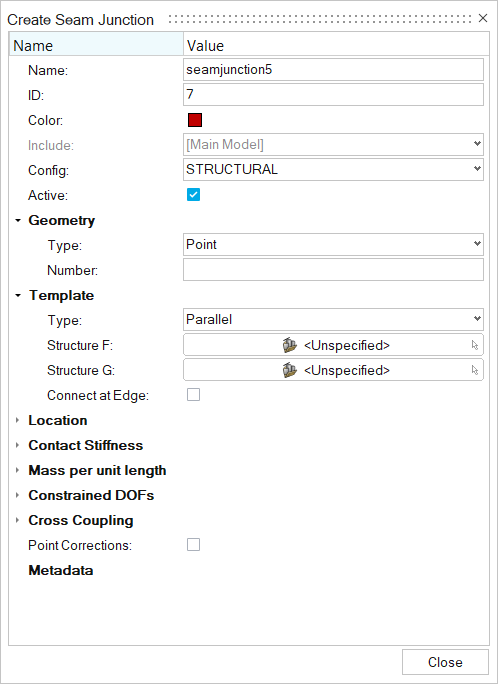Viewport: 498px width, 684px height.
Task: Expand the Constrained DOFs section
Action: pos(18,495)
